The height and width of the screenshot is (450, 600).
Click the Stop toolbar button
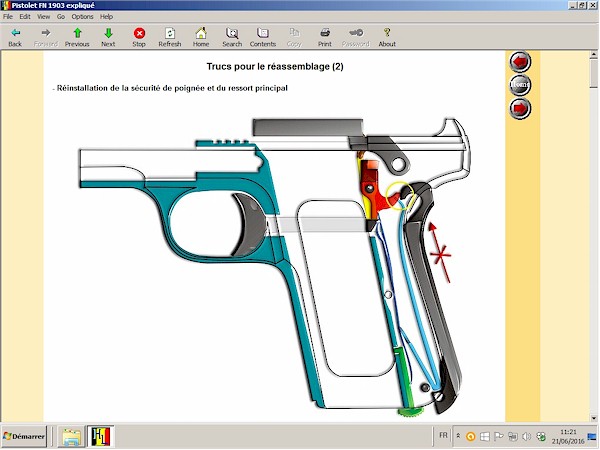139,37
